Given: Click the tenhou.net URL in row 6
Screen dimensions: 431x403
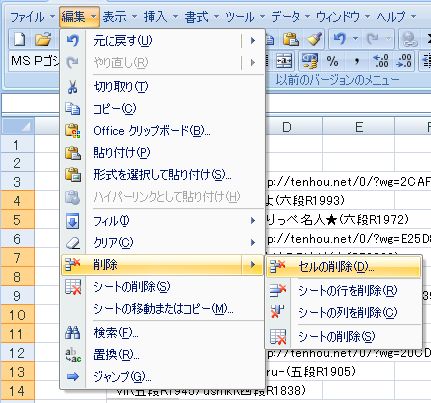Looking at the screenshot, I should click(x=349, y=239).
